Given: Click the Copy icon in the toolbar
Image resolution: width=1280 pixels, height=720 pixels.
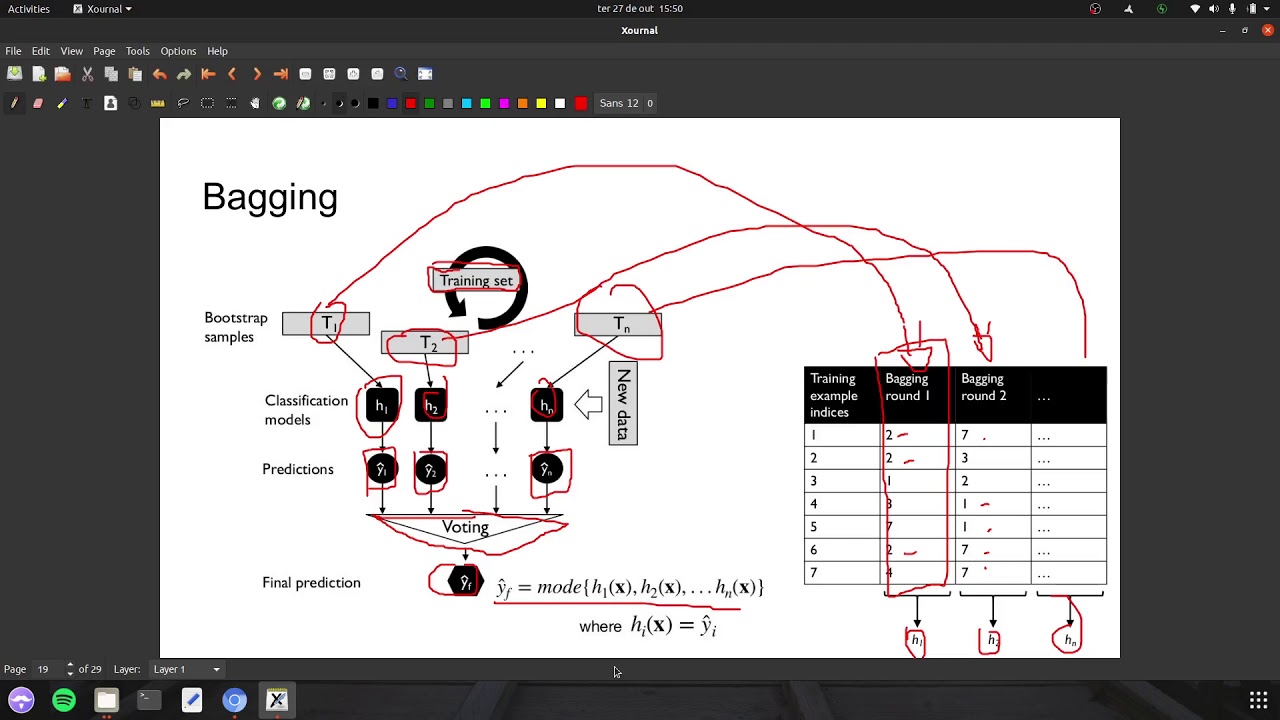Looking at the screenshot, I should pos(111,74).
